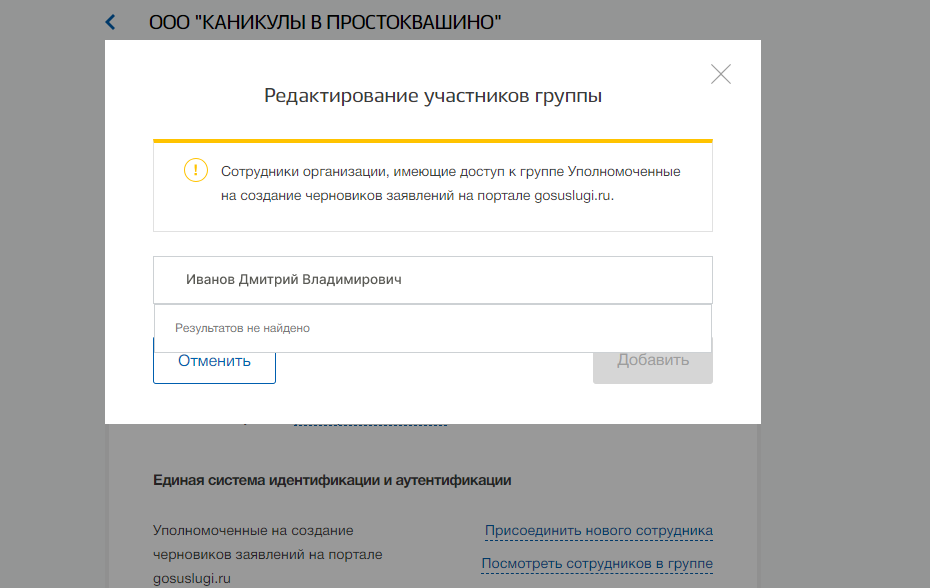Close the group members editing dialog
This screenshot has height=588, width=930.
(721, 74)
